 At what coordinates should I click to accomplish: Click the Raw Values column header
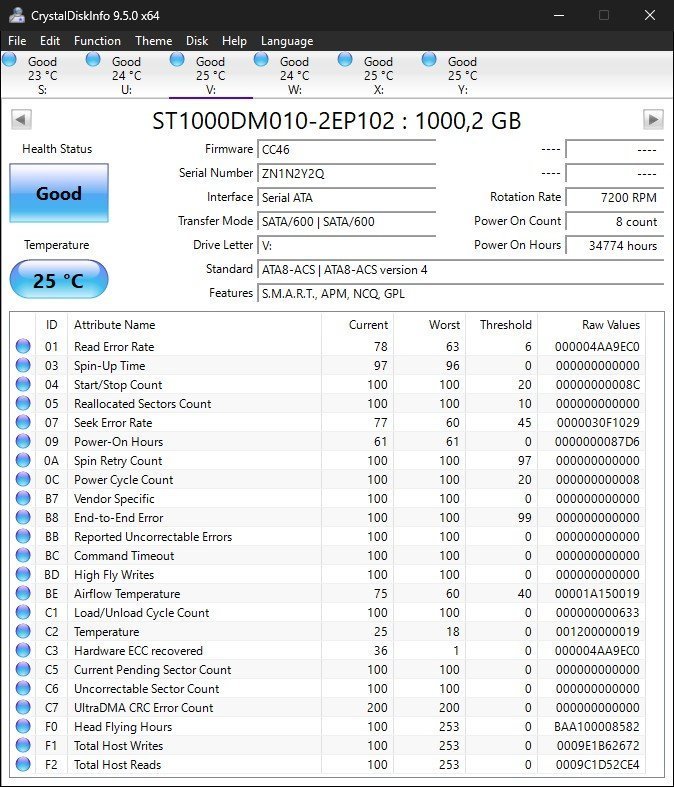[x=609, y=325]
